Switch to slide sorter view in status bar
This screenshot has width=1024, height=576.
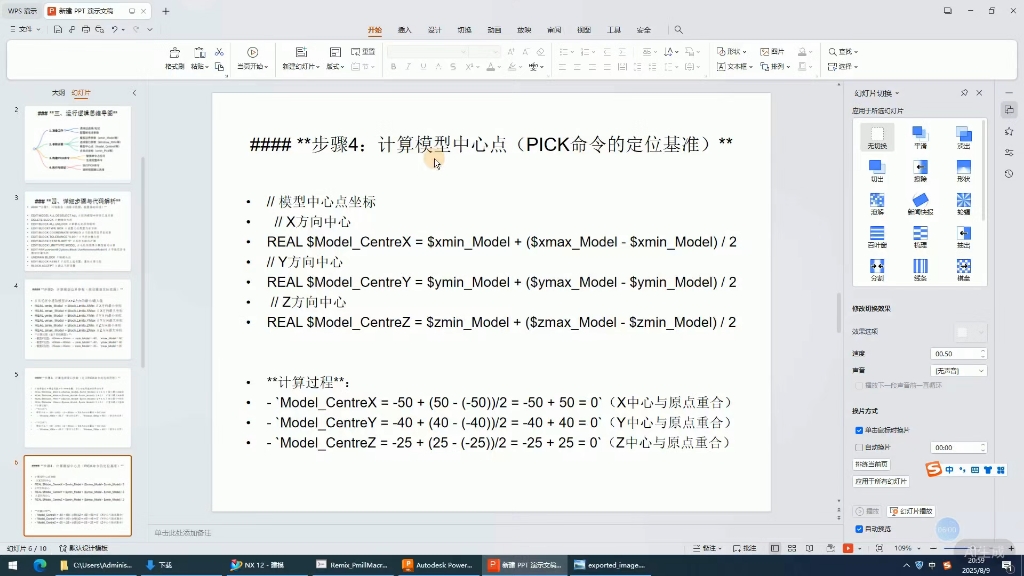[792, 549]
